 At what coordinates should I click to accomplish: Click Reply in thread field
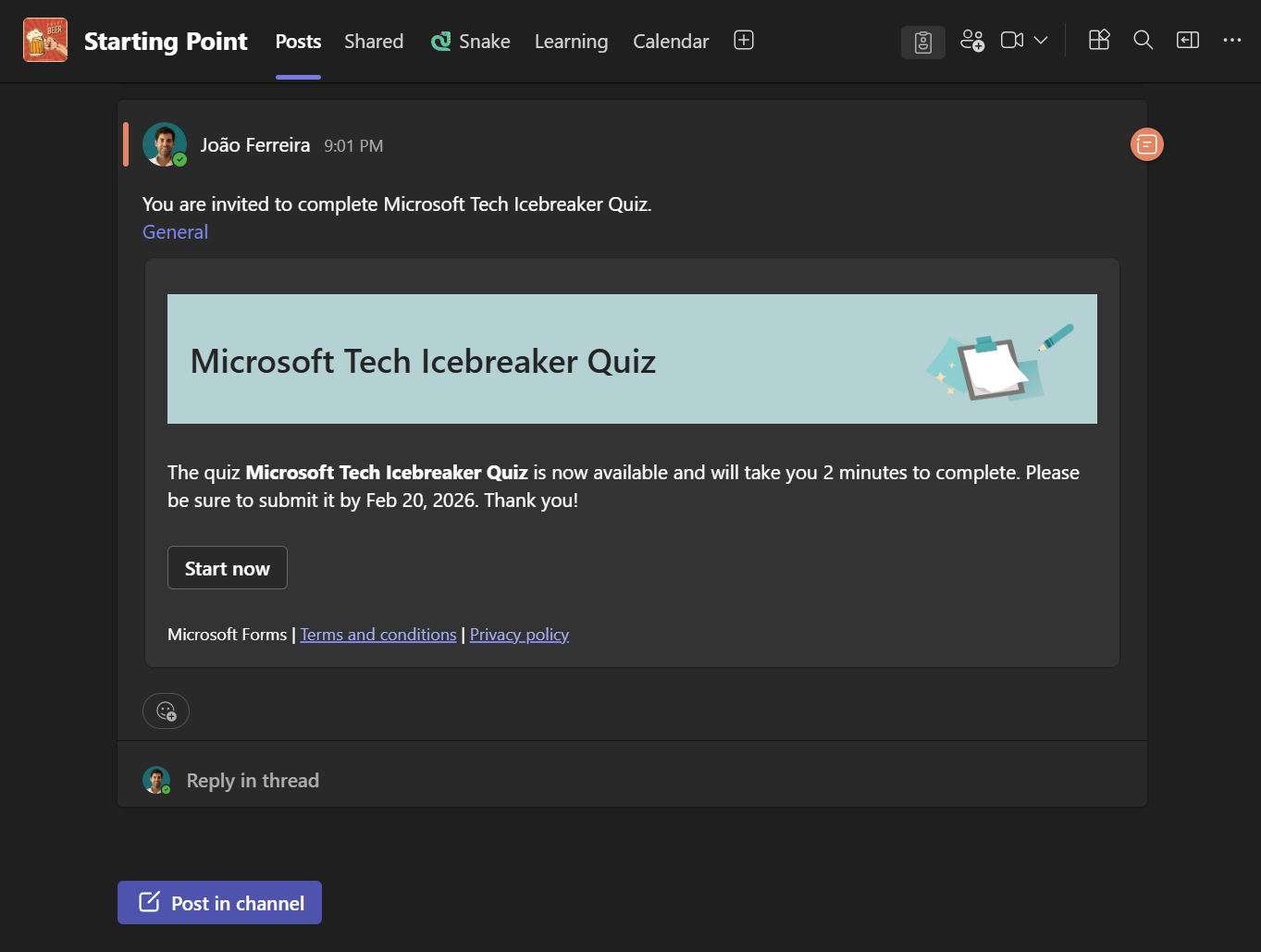coord(252,780)
